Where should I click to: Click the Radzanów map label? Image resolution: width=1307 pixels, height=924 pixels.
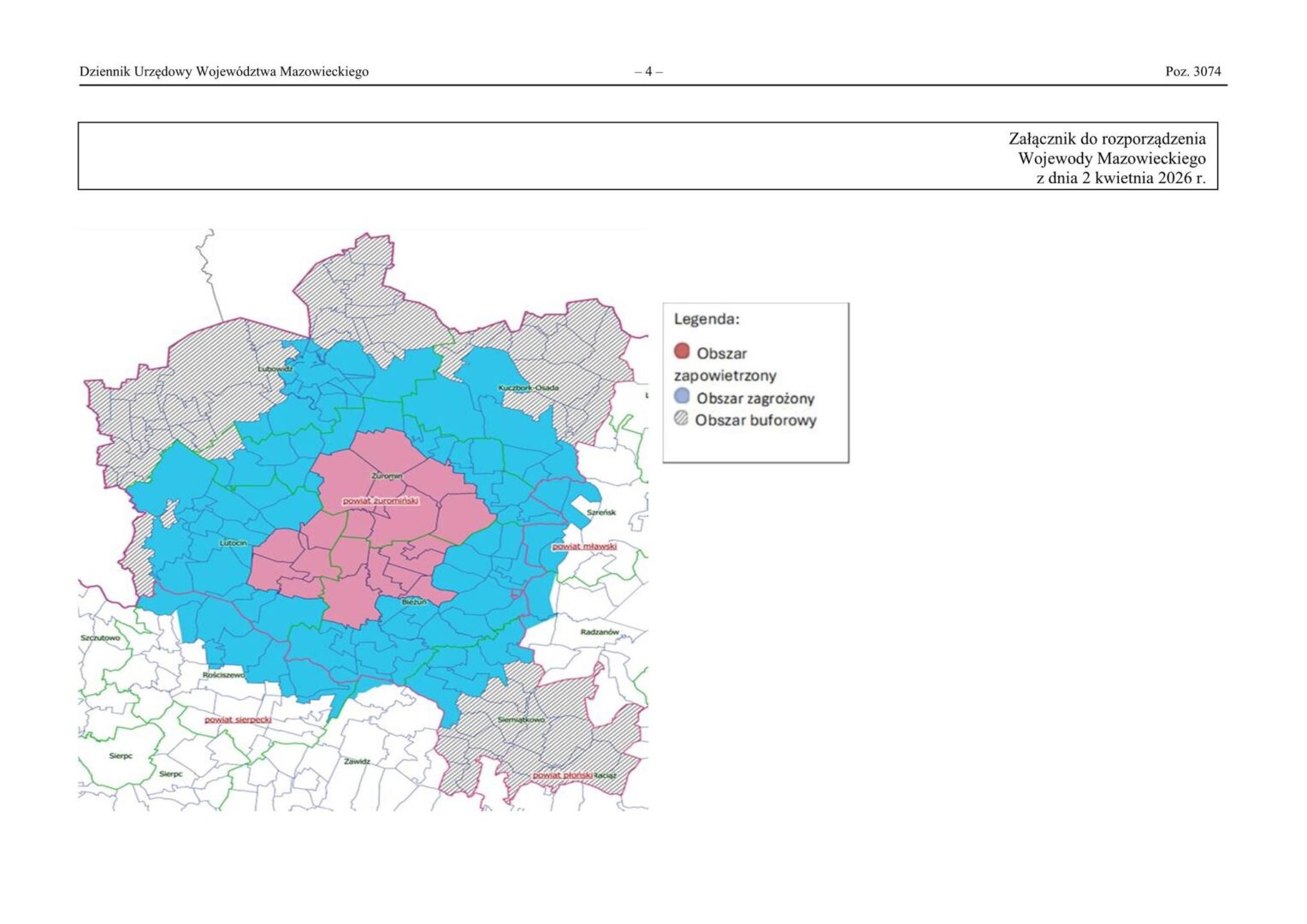[600, 631]
